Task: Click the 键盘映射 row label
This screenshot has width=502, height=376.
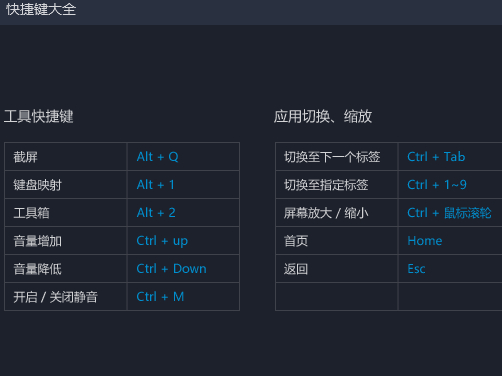Action: pos(37,185)
